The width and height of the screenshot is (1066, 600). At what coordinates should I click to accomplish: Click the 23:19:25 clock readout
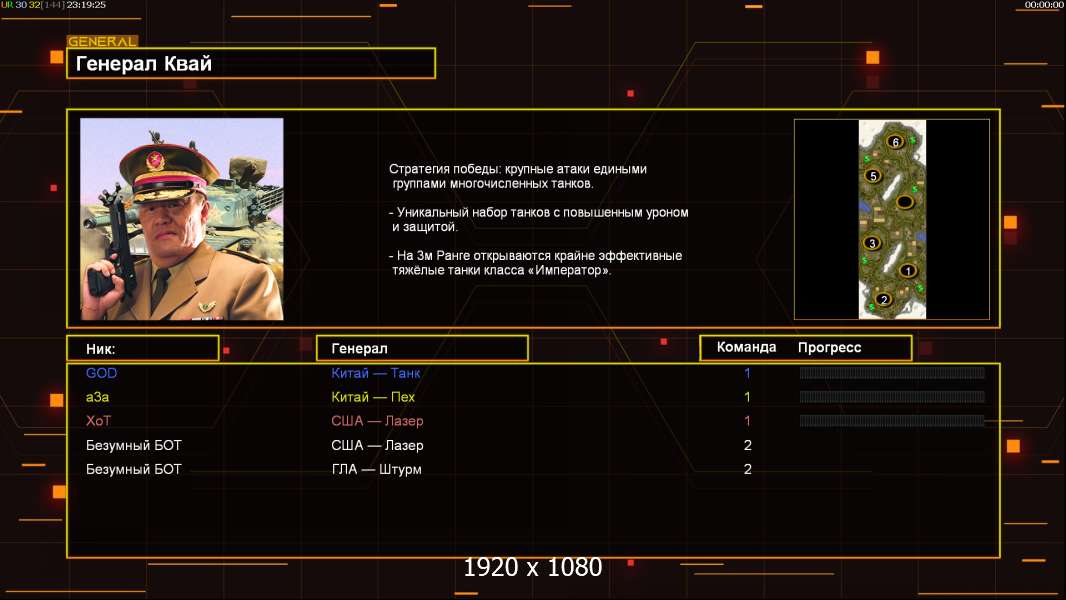[x=86, y=5]
